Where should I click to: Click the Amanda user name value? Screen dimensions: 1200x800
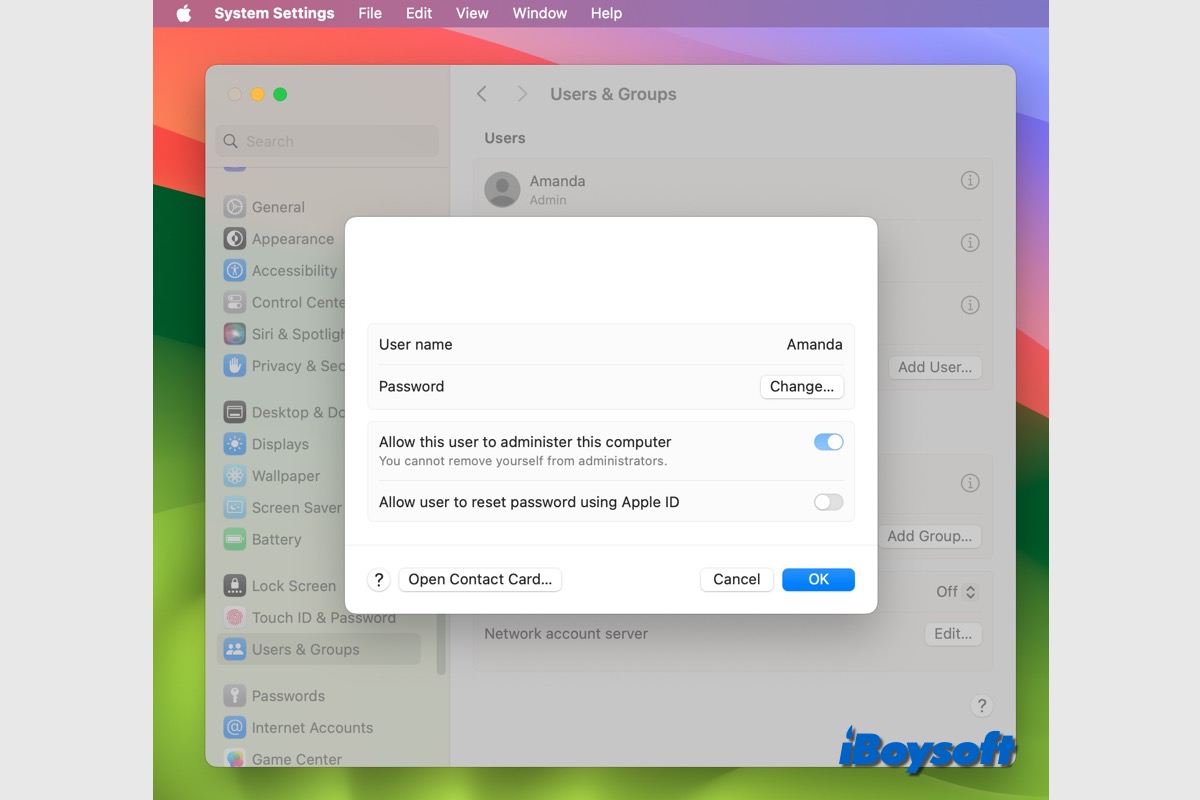pyautogui.click(x=814, y=344)
